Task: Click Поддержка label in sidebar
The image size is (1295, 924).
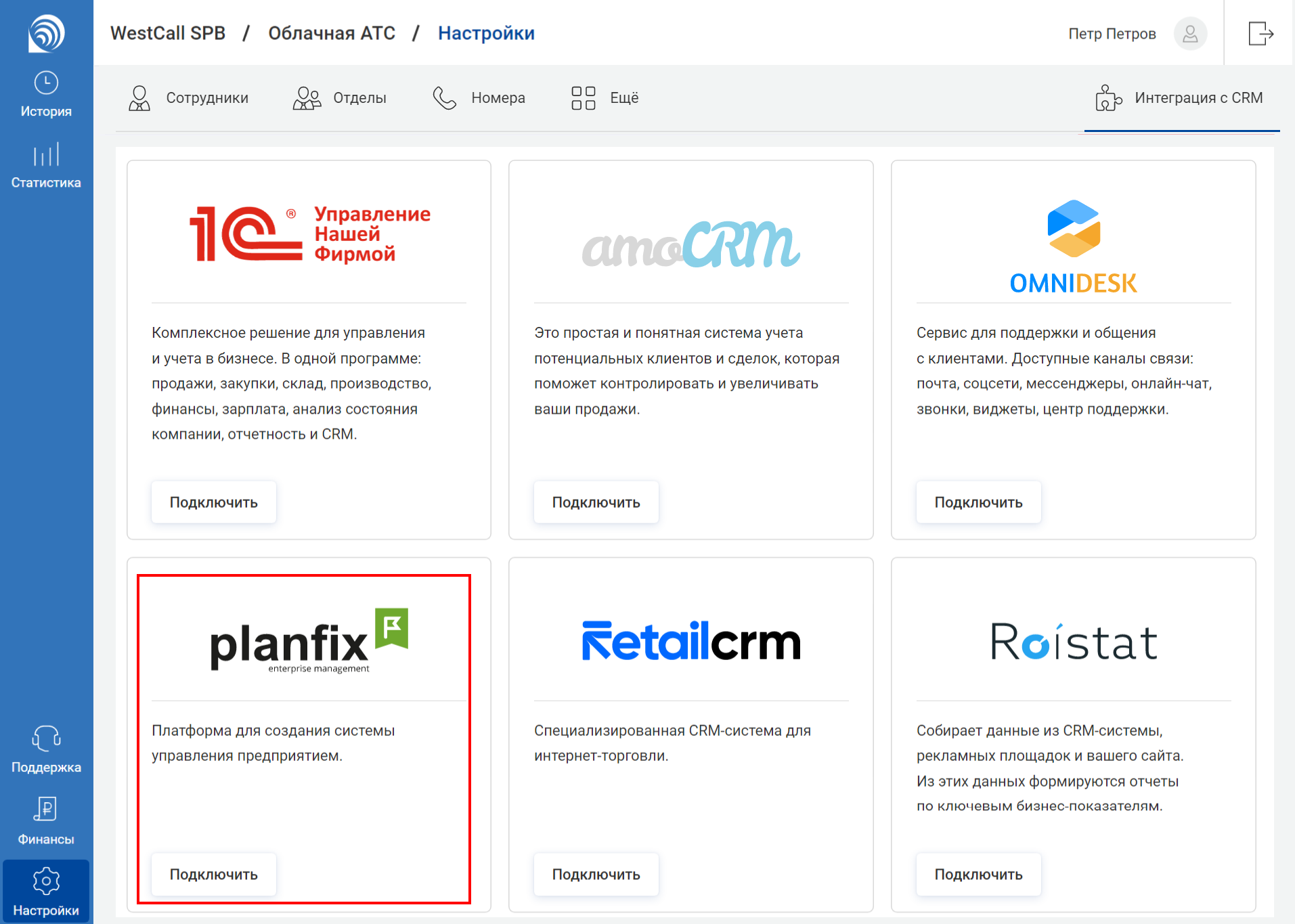Action: point(46,768)
